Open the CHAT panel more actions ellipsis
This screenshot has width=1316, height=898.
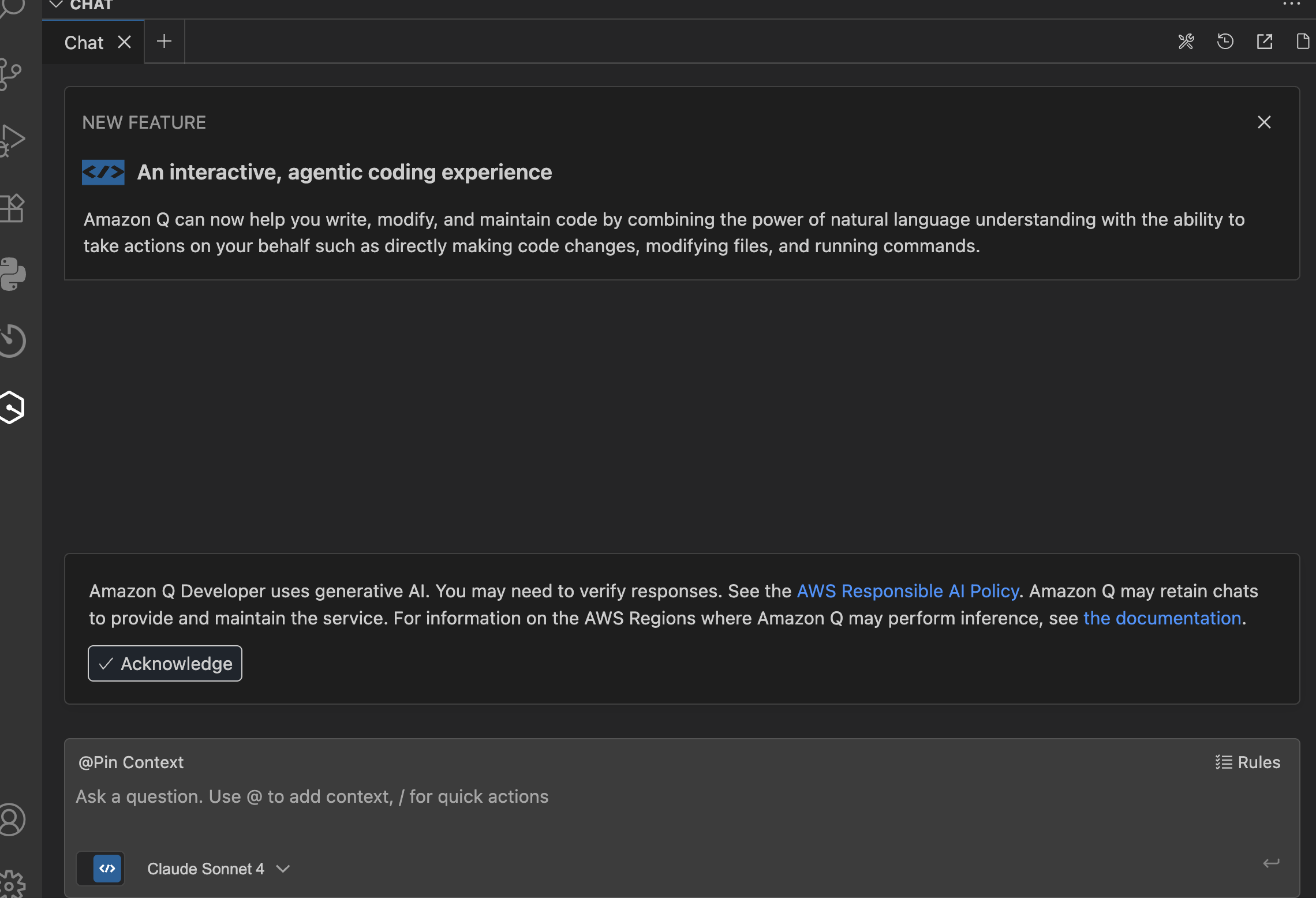pos(1291,4)
